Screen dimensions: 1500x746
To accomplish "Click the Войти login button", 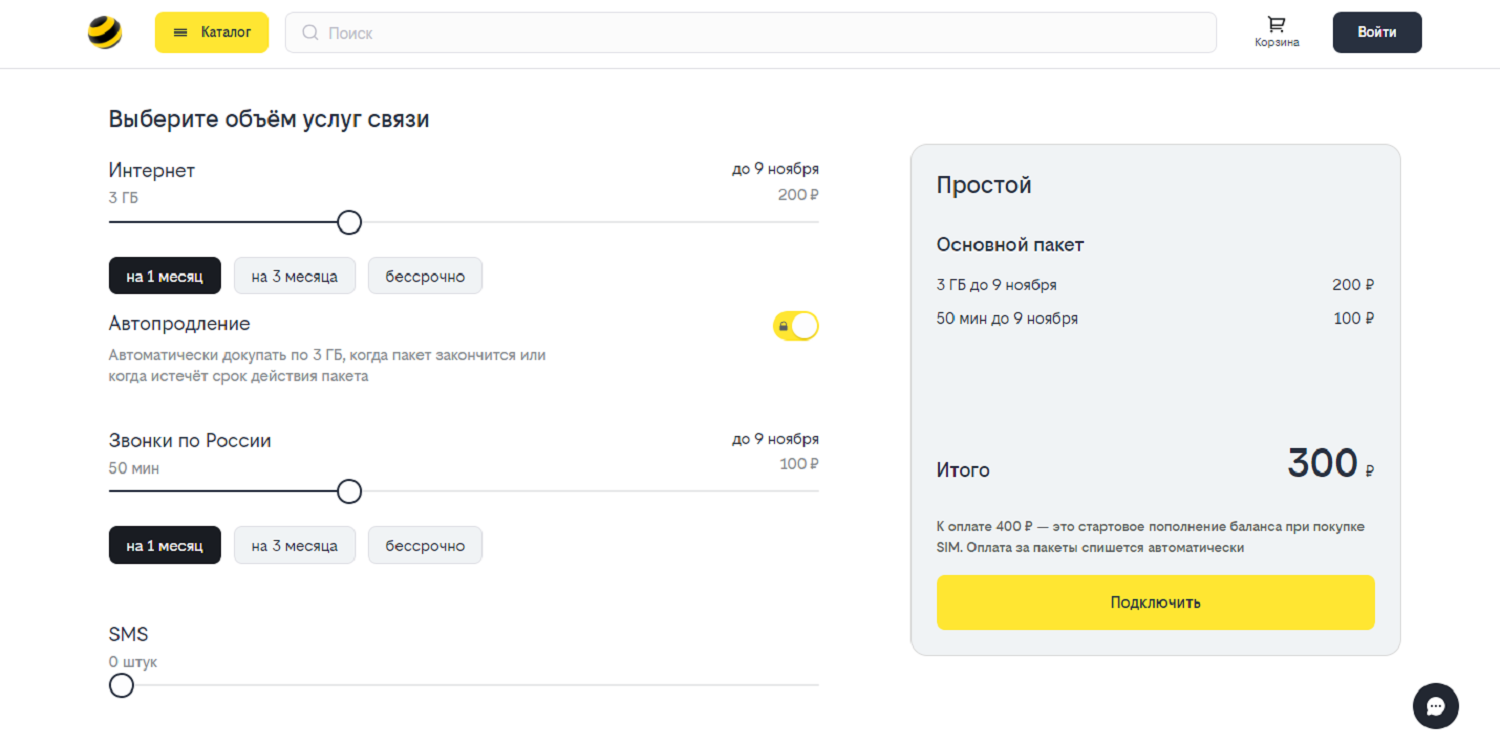I will click(x=1377, y=32).
